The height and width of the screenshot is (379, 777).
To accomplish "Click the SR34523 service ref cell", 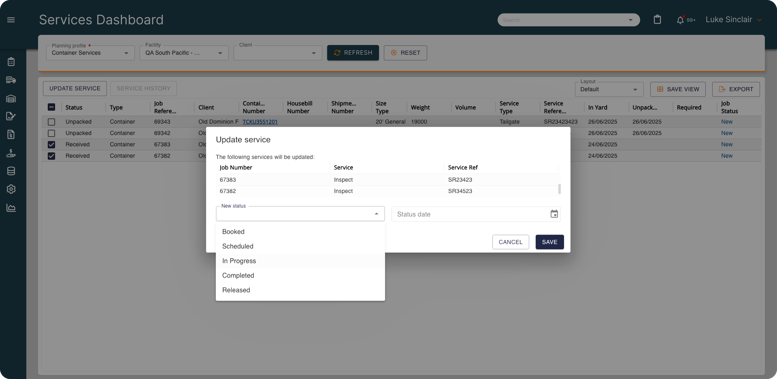I will pyautogui.click(x=459, y=191).
